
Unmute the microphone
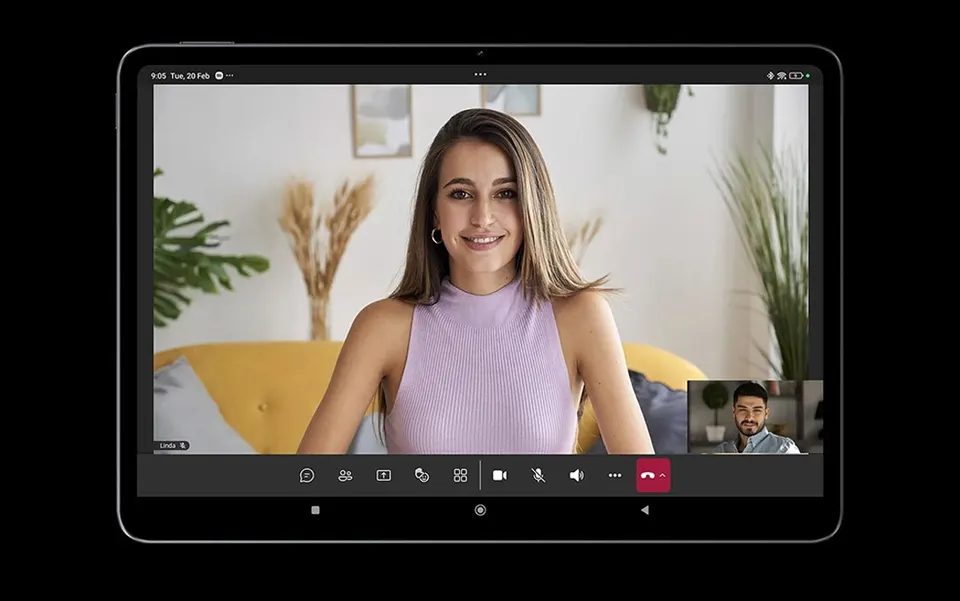(538, 476)
